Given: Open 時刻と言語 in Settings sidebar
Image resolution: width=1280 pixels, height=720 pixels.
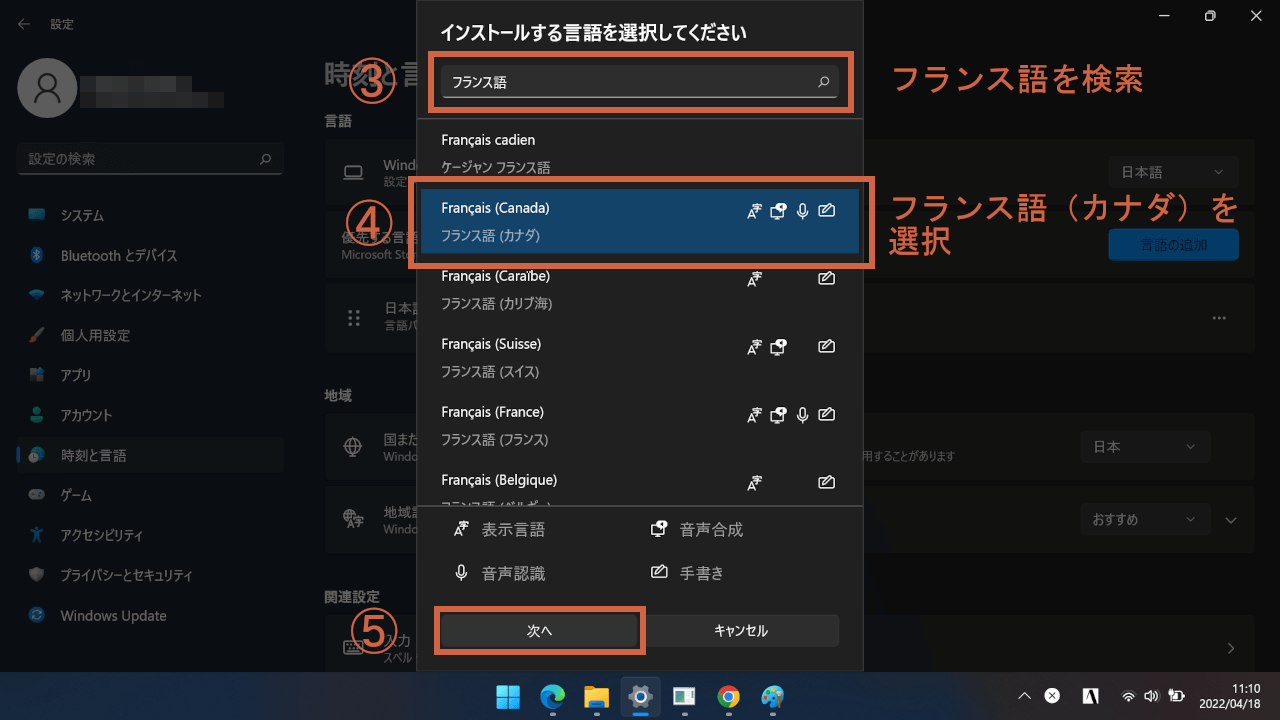Looking at the screenshot, I should point(150,455).
